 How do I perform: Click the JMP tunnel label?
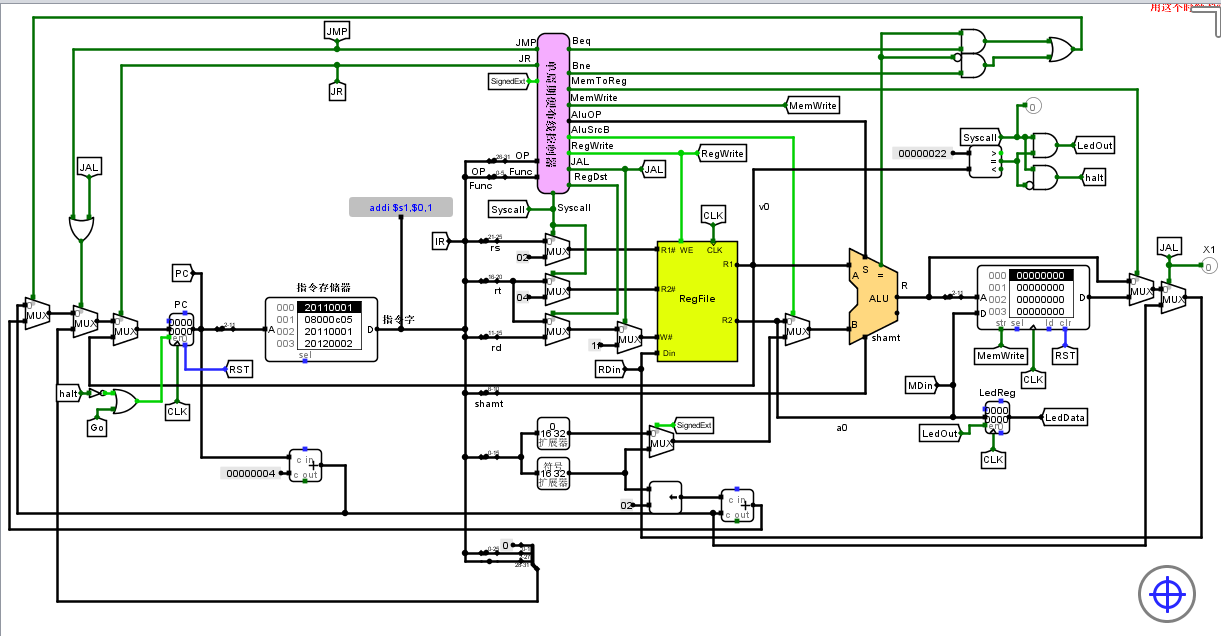tap(337, 33)
